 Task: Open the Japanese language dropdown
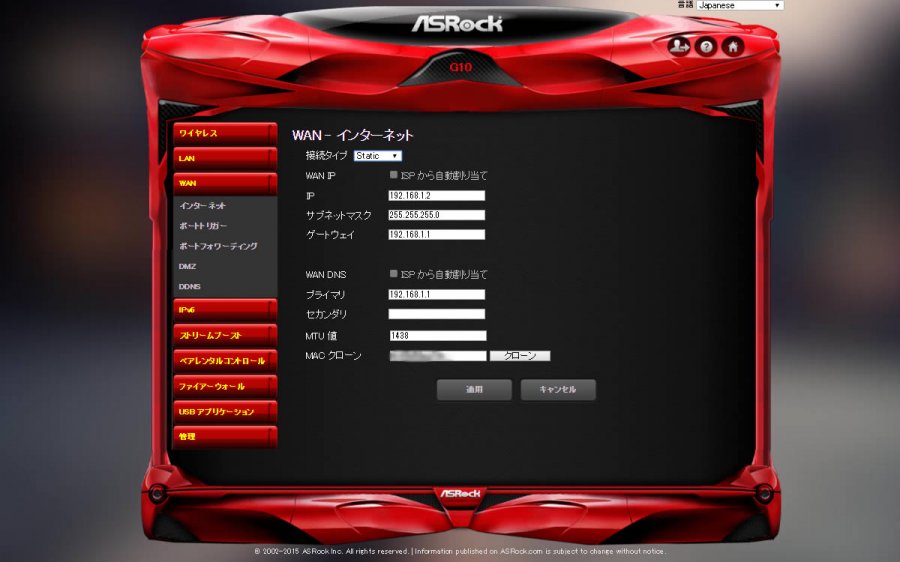pyautogui.click(x=740, y=5)
